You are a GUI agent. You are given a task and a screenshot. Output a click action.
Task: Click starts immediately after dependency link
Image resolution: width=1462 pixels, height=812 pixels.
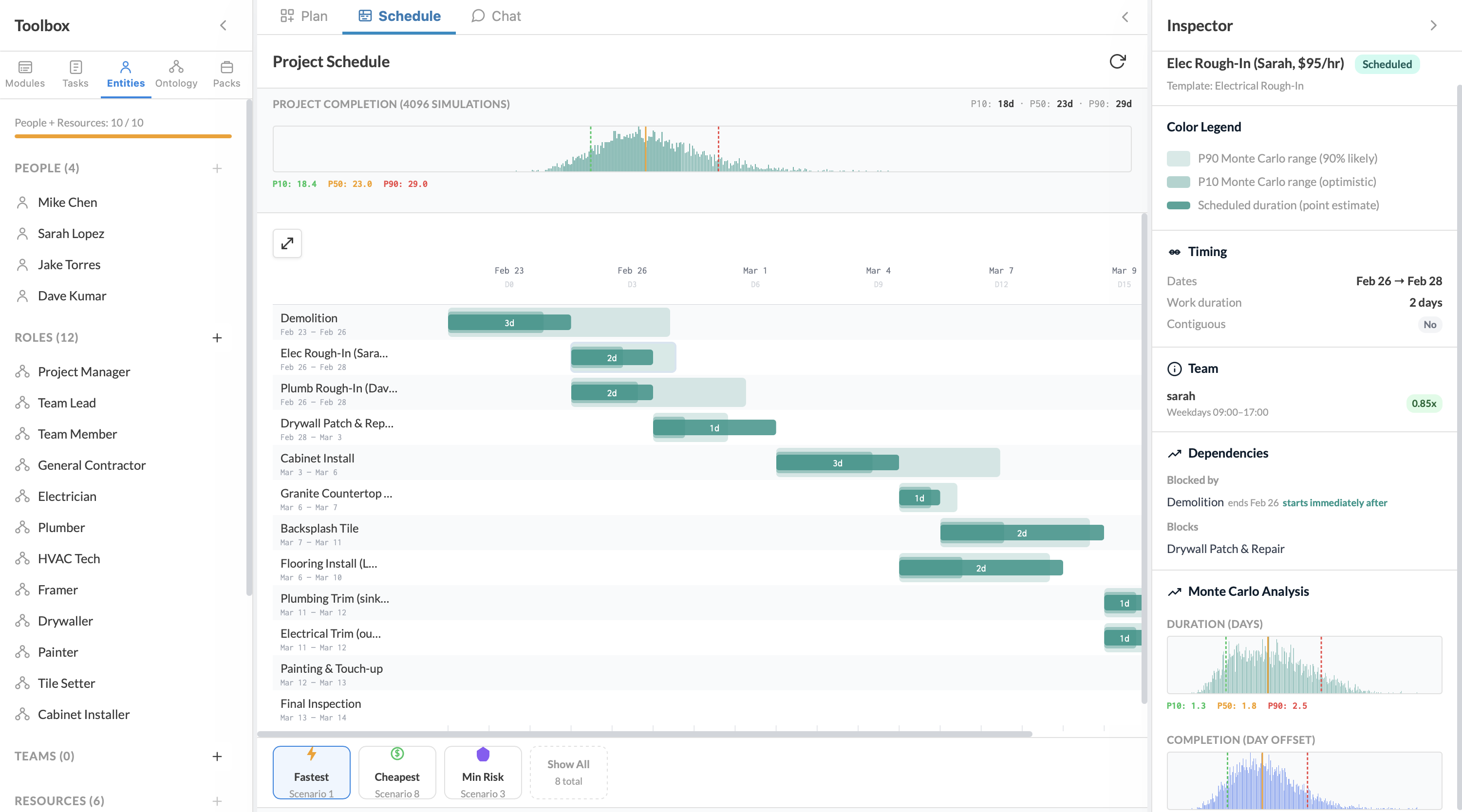click(1335, 503)
